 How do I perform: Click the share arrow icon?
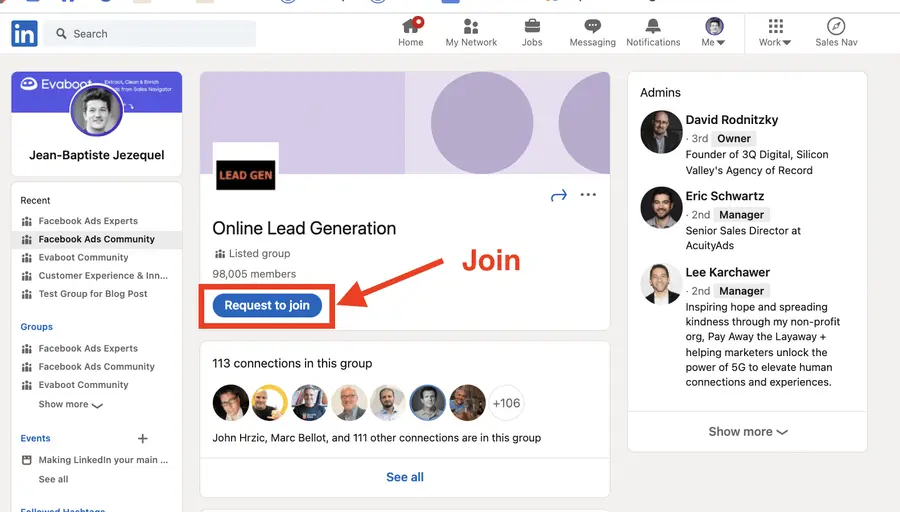point(558,196)
